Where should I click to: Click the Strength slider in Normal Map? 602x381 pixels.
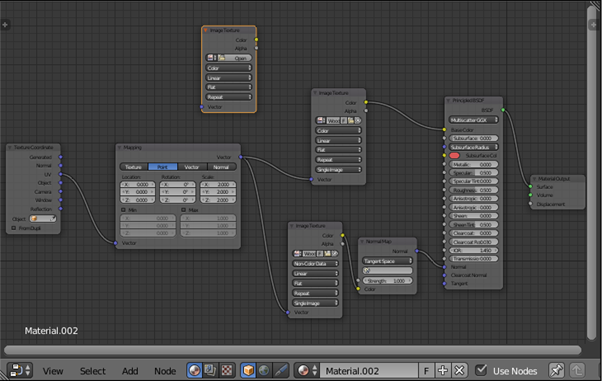387,281
